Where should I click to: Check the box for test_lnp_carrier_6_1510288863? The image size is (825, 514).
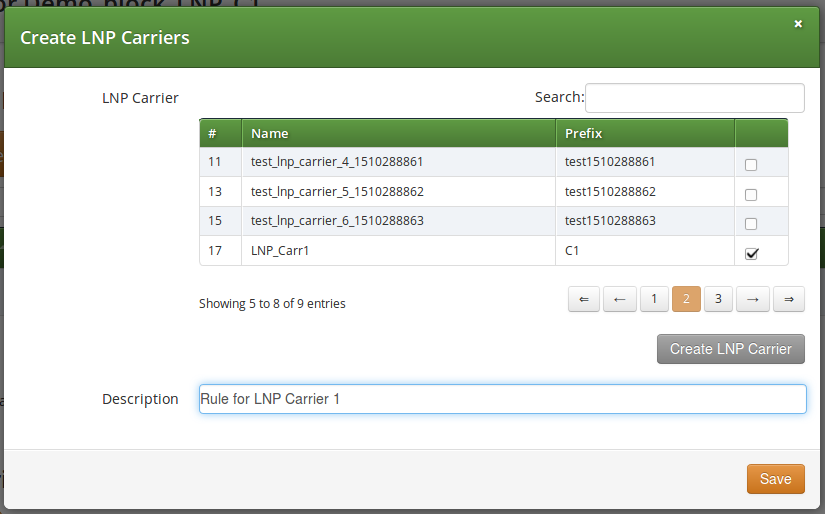tap(751, 224)
